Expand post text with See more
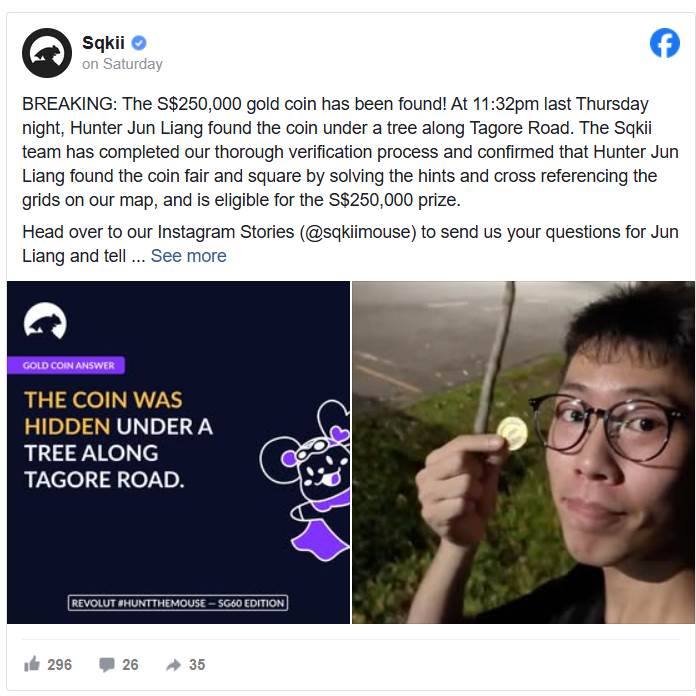 click(x=189, y=256)
